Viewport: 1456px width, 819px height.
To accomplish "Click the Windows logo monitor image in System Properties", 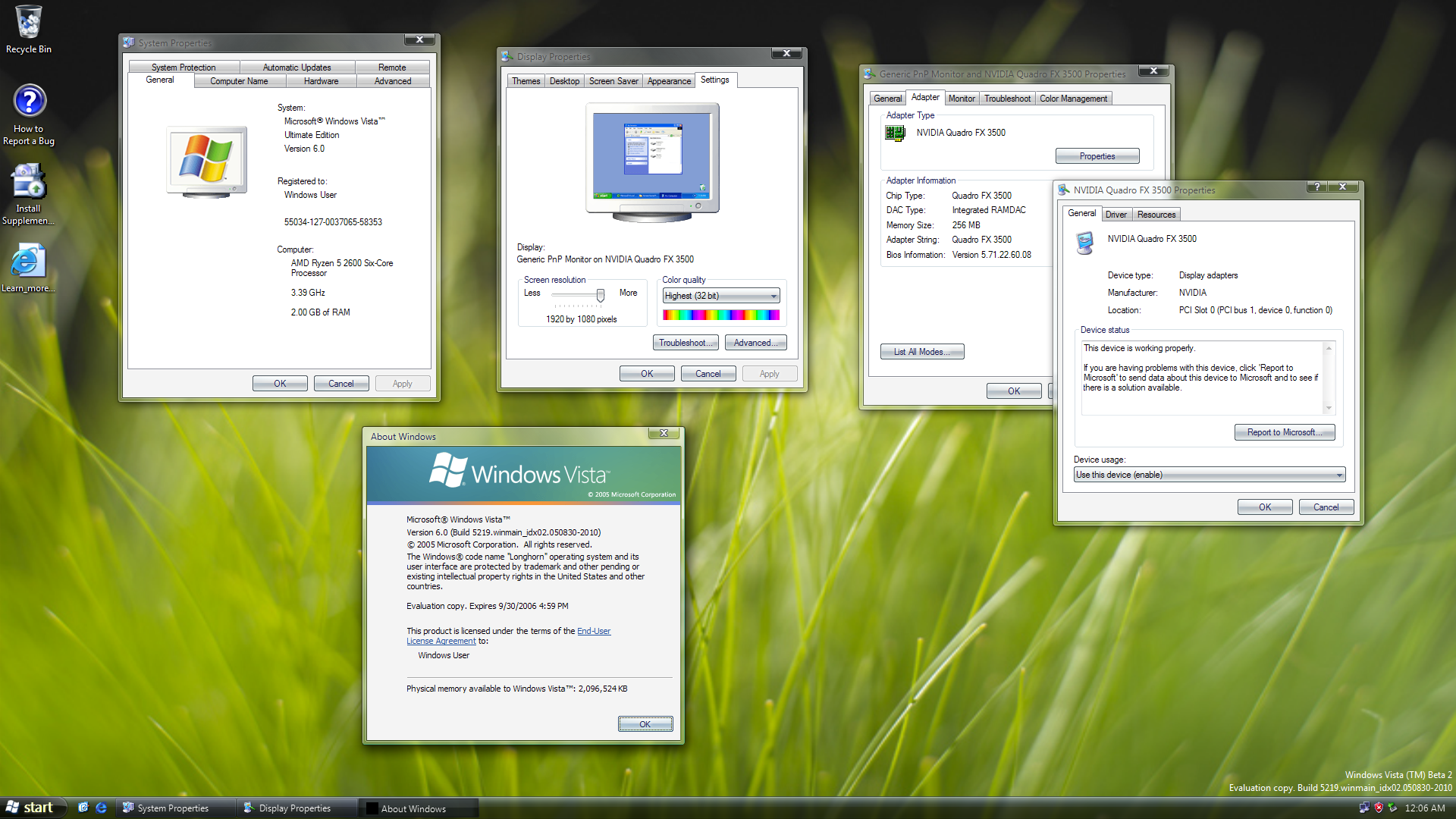I will pos(207,162).
